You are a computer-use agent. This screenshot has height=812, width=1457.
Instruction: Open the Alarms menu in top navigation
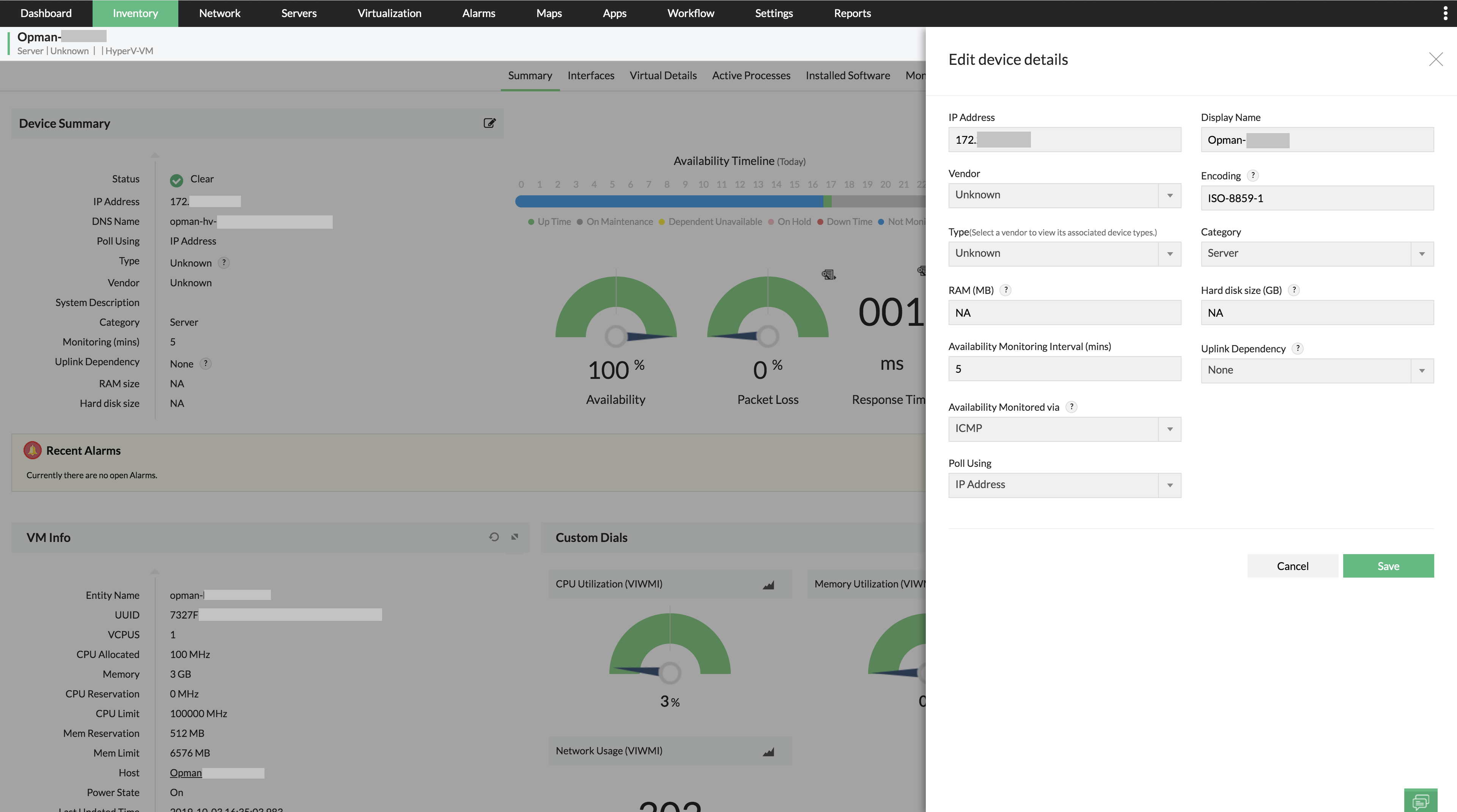coord(478,13)
